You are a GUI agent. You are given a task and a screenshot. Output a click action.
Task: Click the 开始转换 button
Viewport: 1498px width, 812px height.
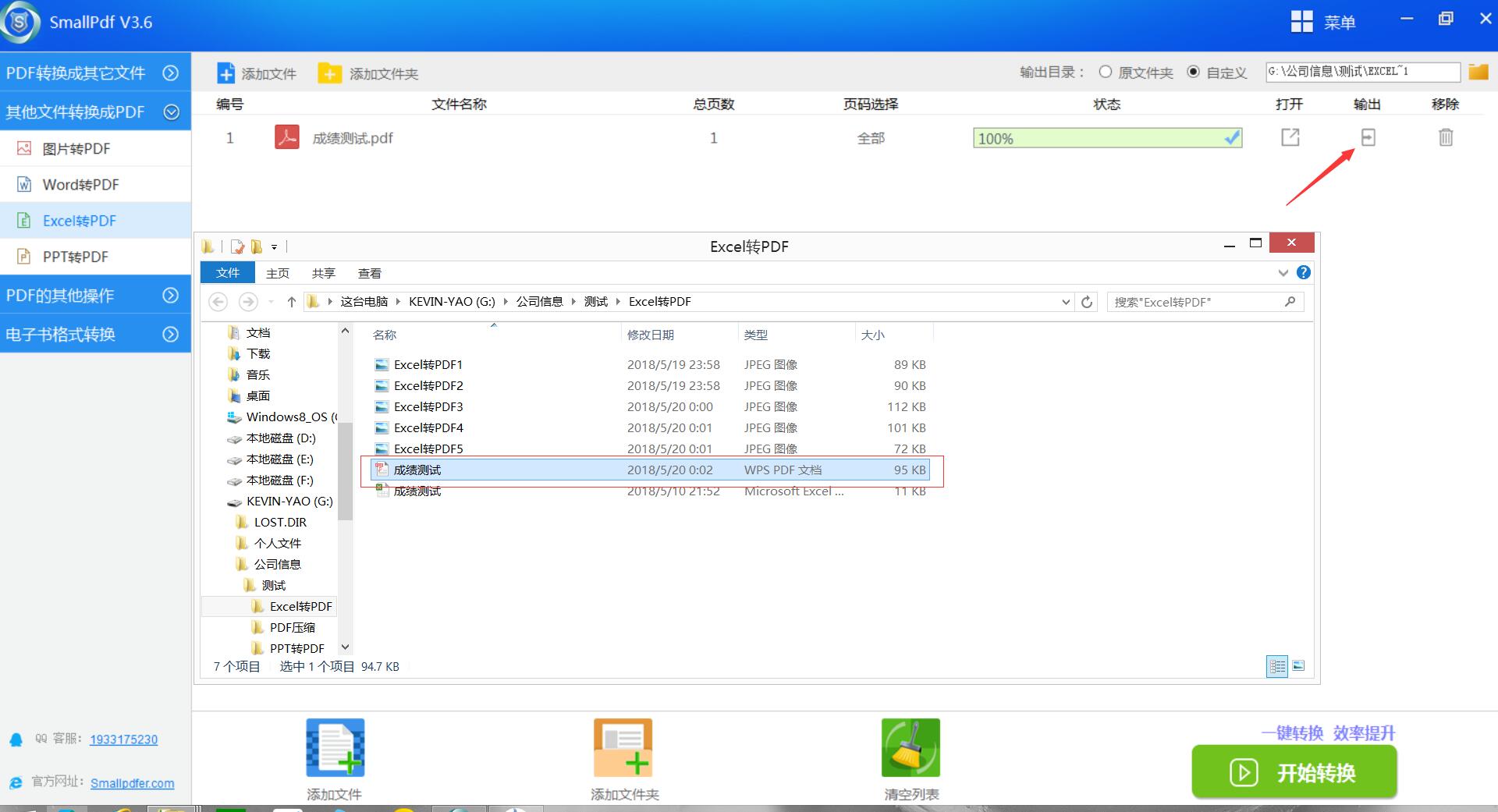1294,772
